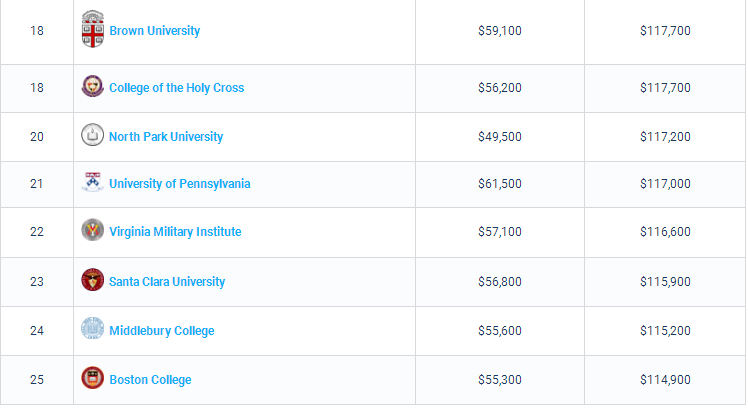Go to North Park University page
Screen dimensions: 748x408
[166, 137]
